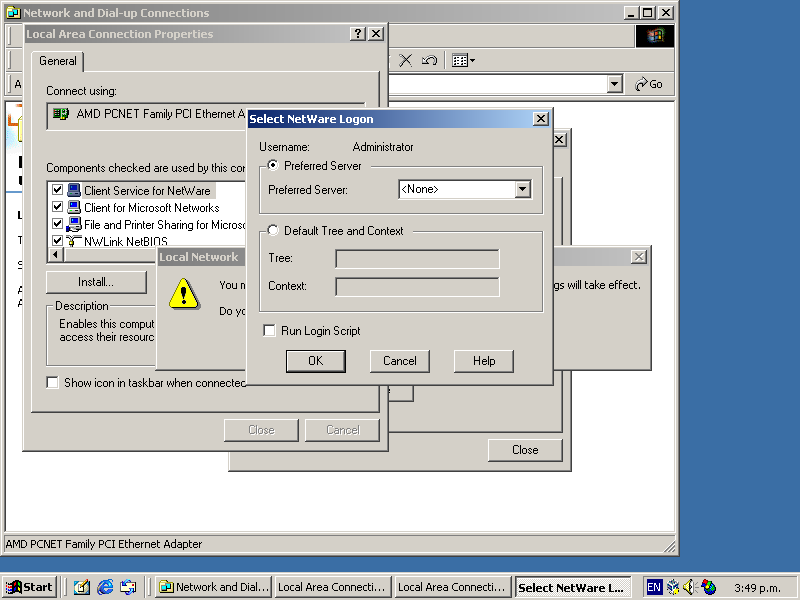The image size is (800, 600).
Task: Select the NWLink NetBIOS protocol icon
Action: point(74,240)
